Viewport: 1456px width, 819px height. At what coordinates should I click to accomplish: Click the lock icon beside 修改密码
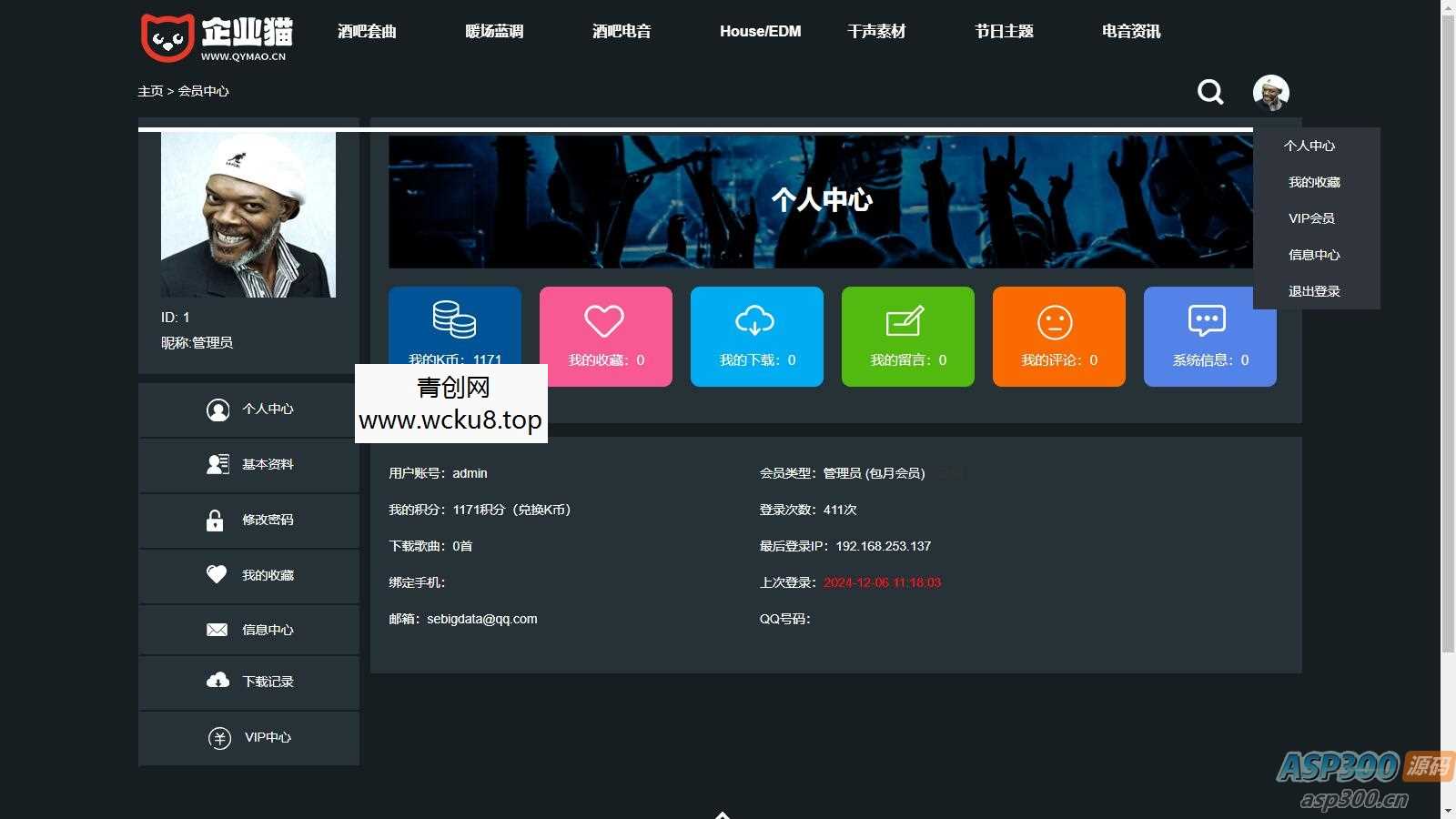pyautogui.click(x=217, y=521)
